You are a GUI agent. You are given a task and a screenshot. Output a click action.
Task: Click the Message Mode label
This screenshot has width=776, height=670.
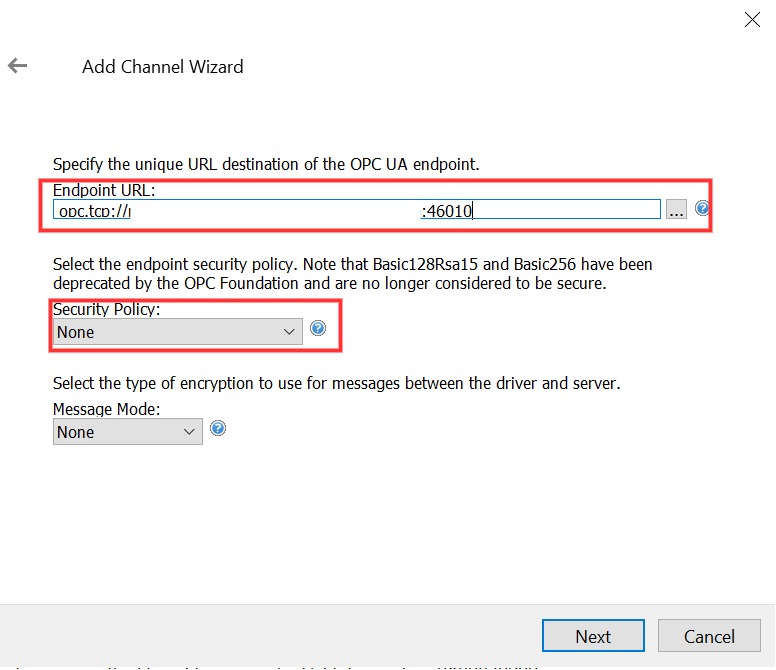click(x=106, y=410)
